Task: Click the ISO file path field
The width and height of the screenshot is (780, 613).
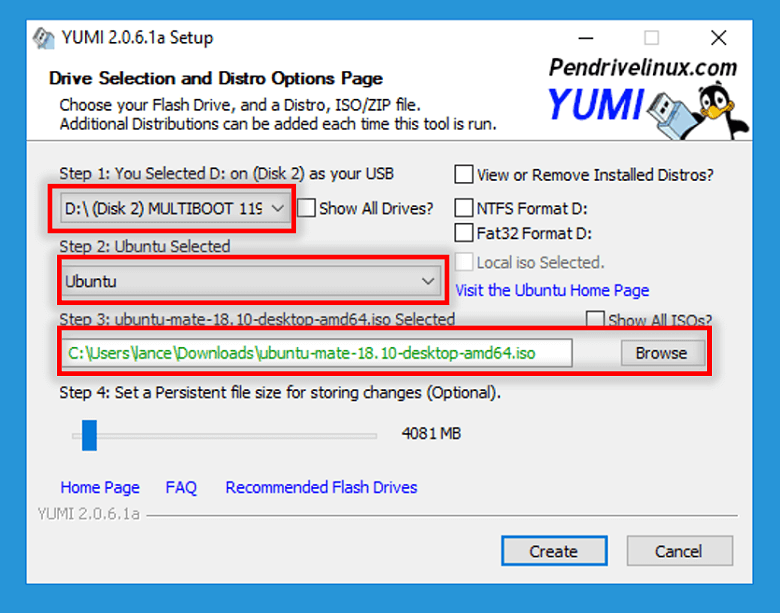Action: 317,353
